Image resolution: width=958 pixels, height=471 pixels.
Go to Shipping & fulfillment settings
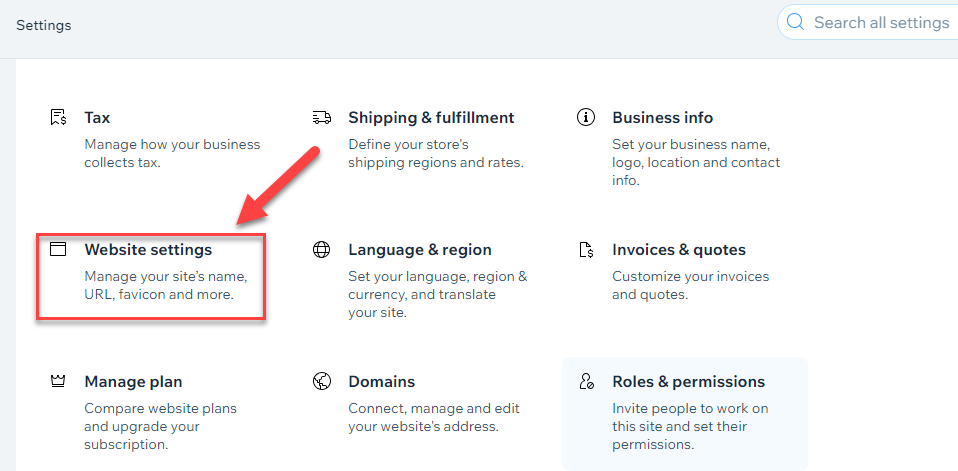point(431,117)
